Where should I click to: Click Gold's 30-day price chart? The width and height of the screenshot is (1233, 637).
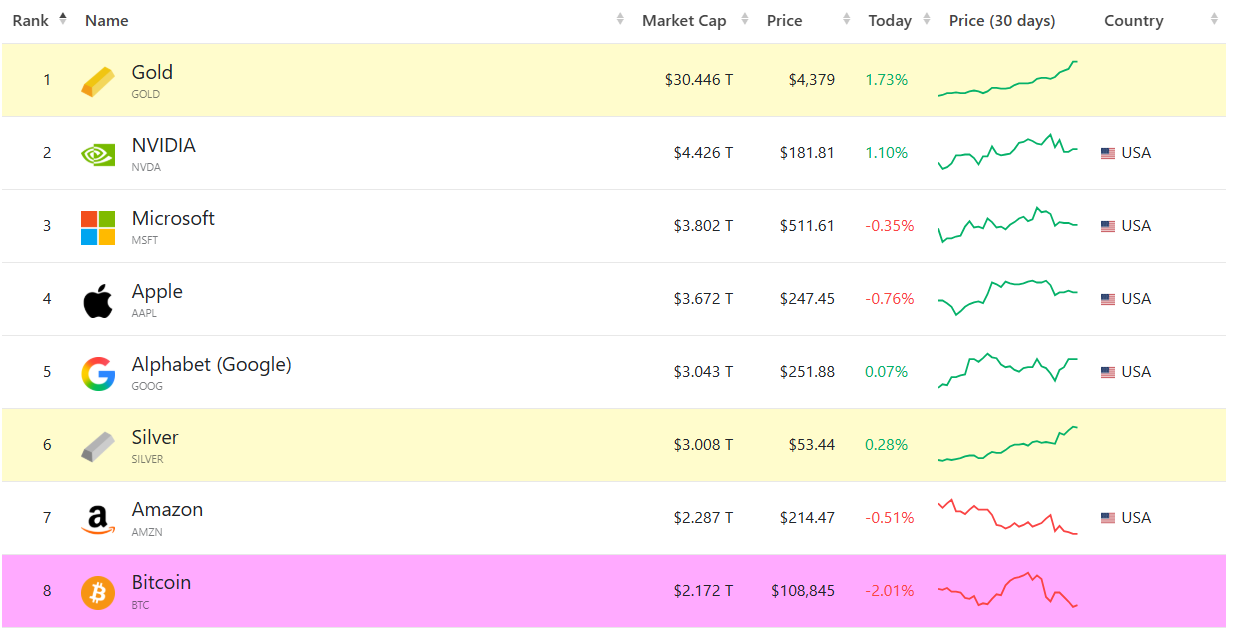(x=1007, y=80)
